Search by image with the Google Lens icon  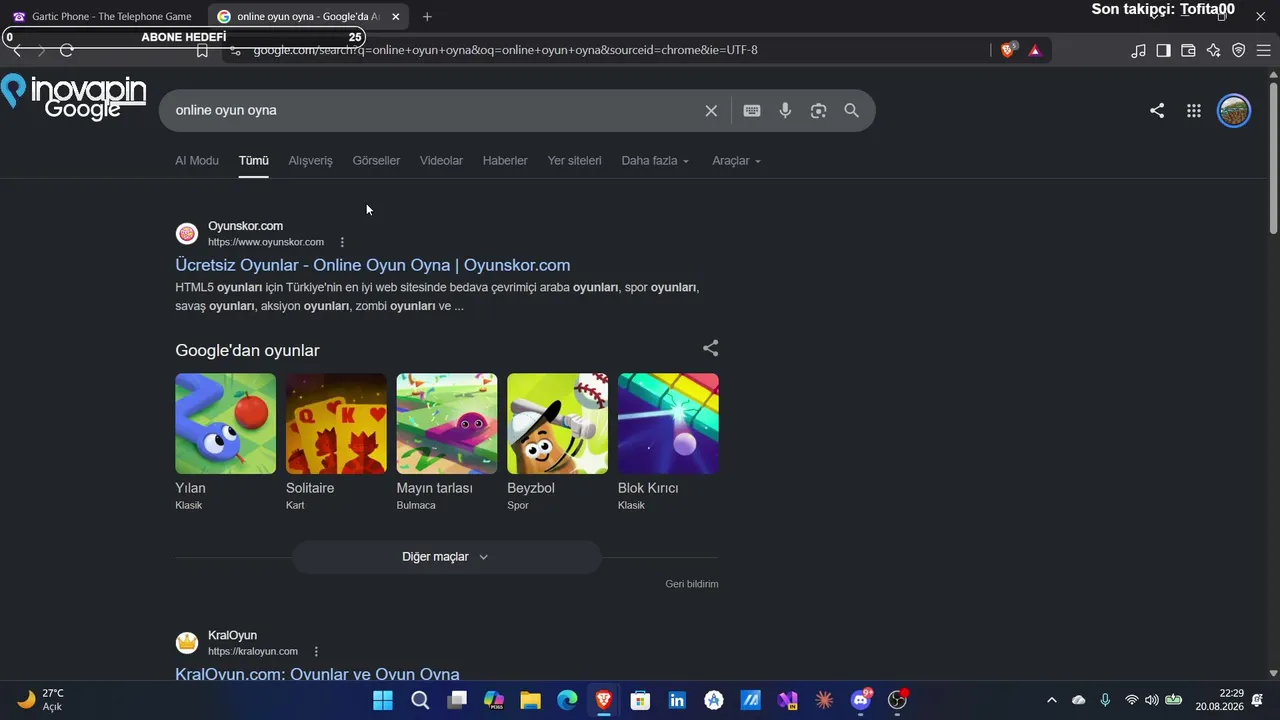pos(819,111)
